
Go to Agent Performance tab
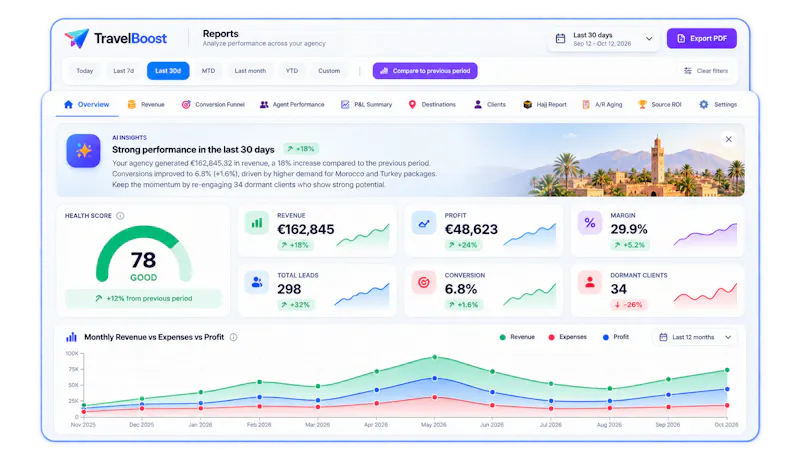(292, 105)
